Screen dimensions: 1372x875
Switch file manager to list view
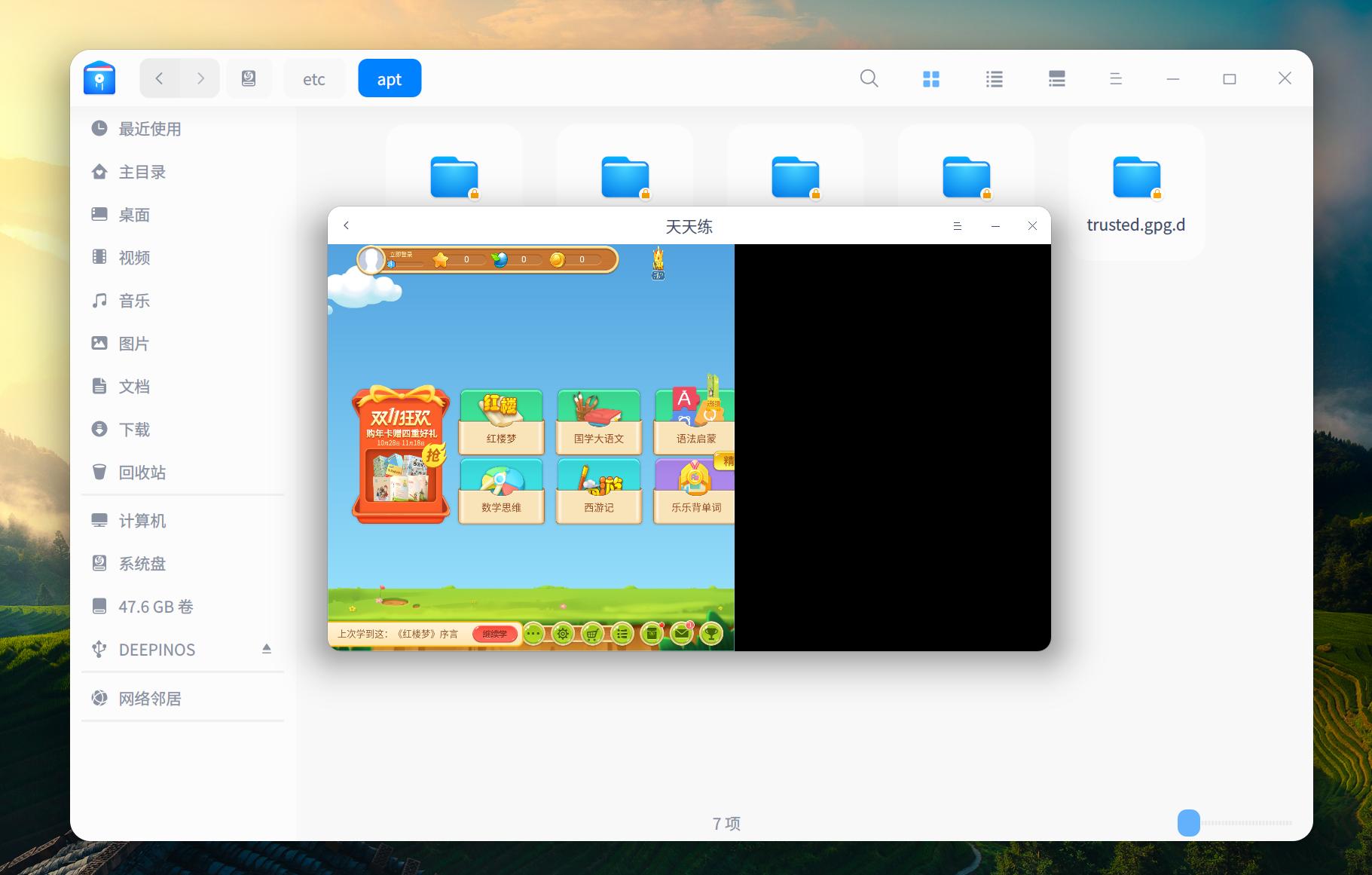(x=995, y=78)
